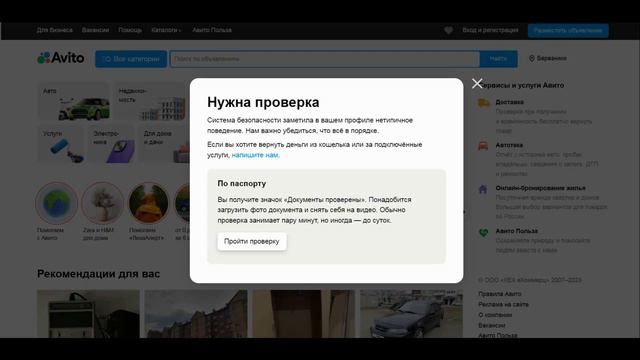This screenshot has height=360, width=640.
Task: Open the 'напишите нам' link
Action: 255,155
